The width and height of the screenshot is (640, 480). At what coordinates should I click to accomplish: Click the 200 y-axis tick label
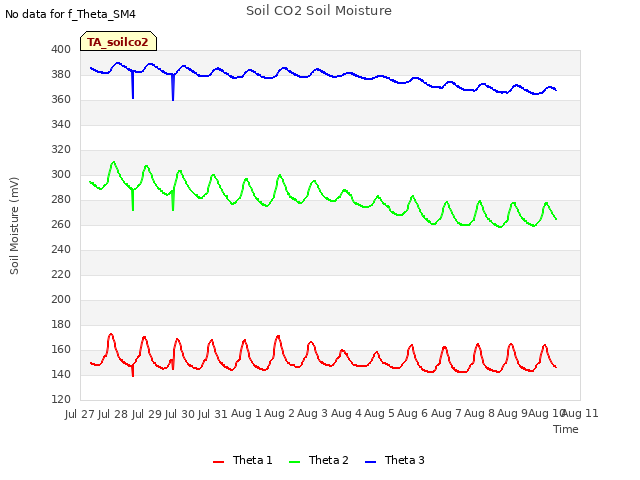coord(61,300)
